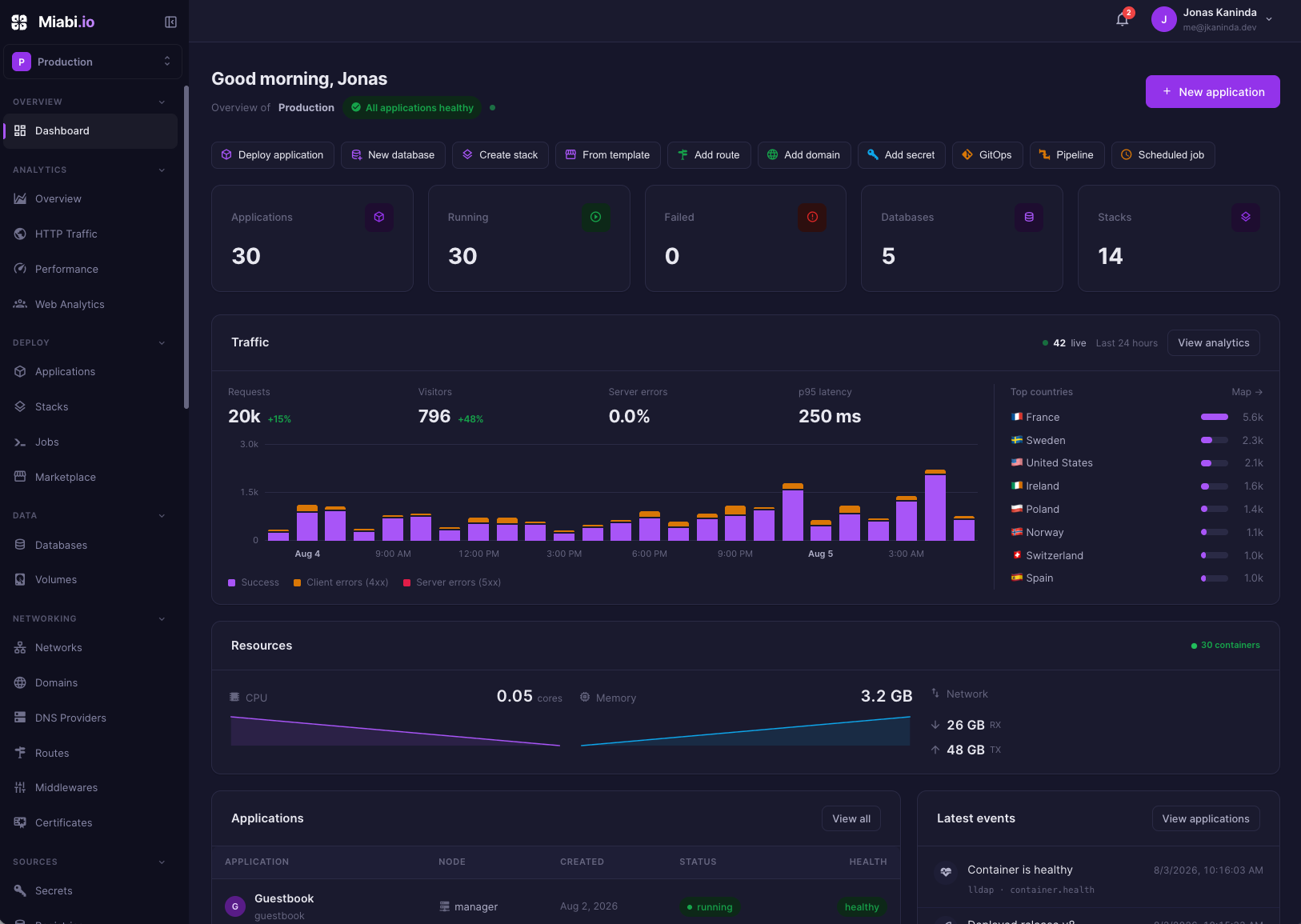The width and height of the screenshot is (1301, 924).
Task: Collapse the Deploy sidebar section
Action: click(x=162, y=342)
